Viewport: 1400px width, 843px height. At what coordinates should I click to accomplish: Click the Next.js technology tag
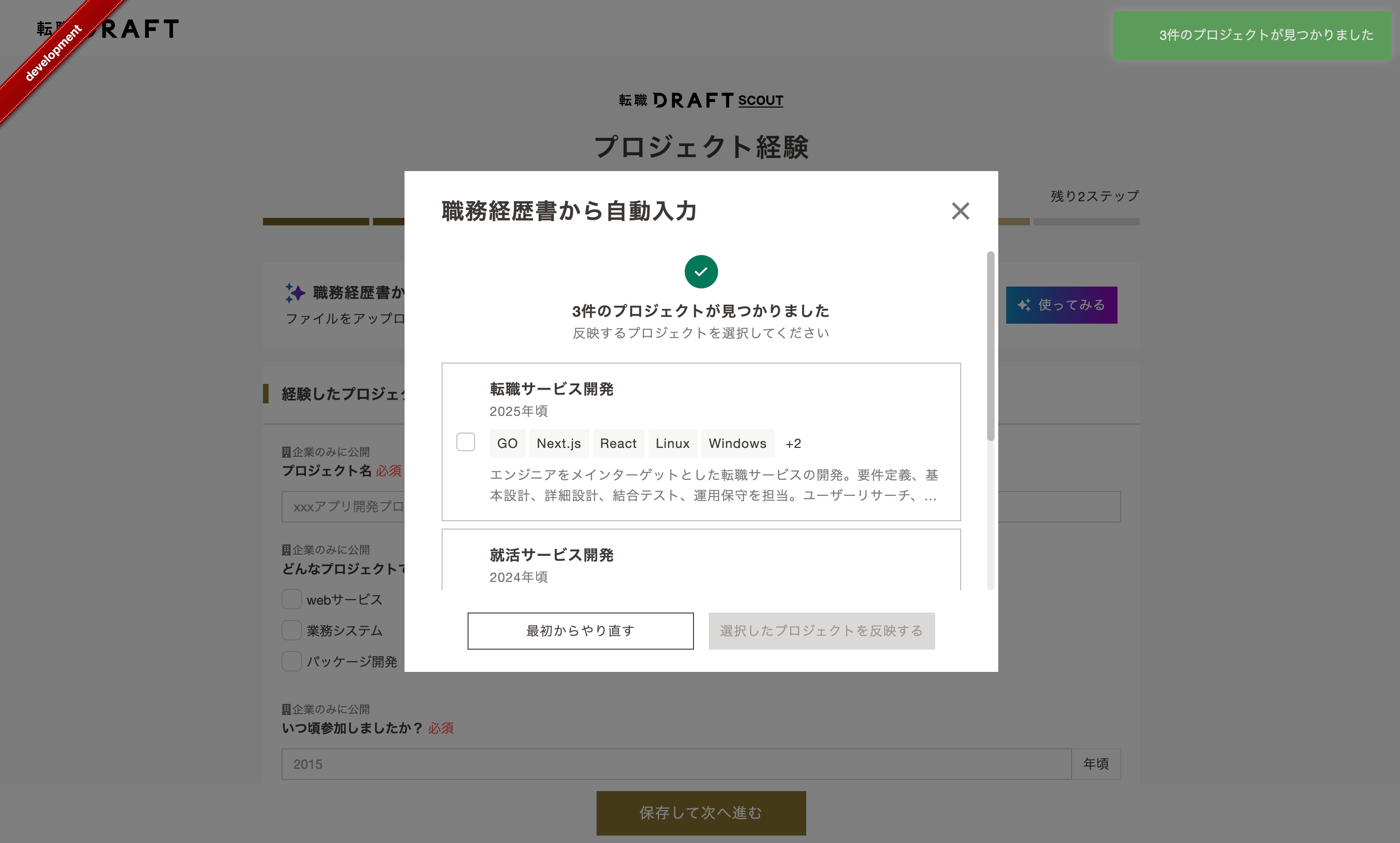(559, 443)
